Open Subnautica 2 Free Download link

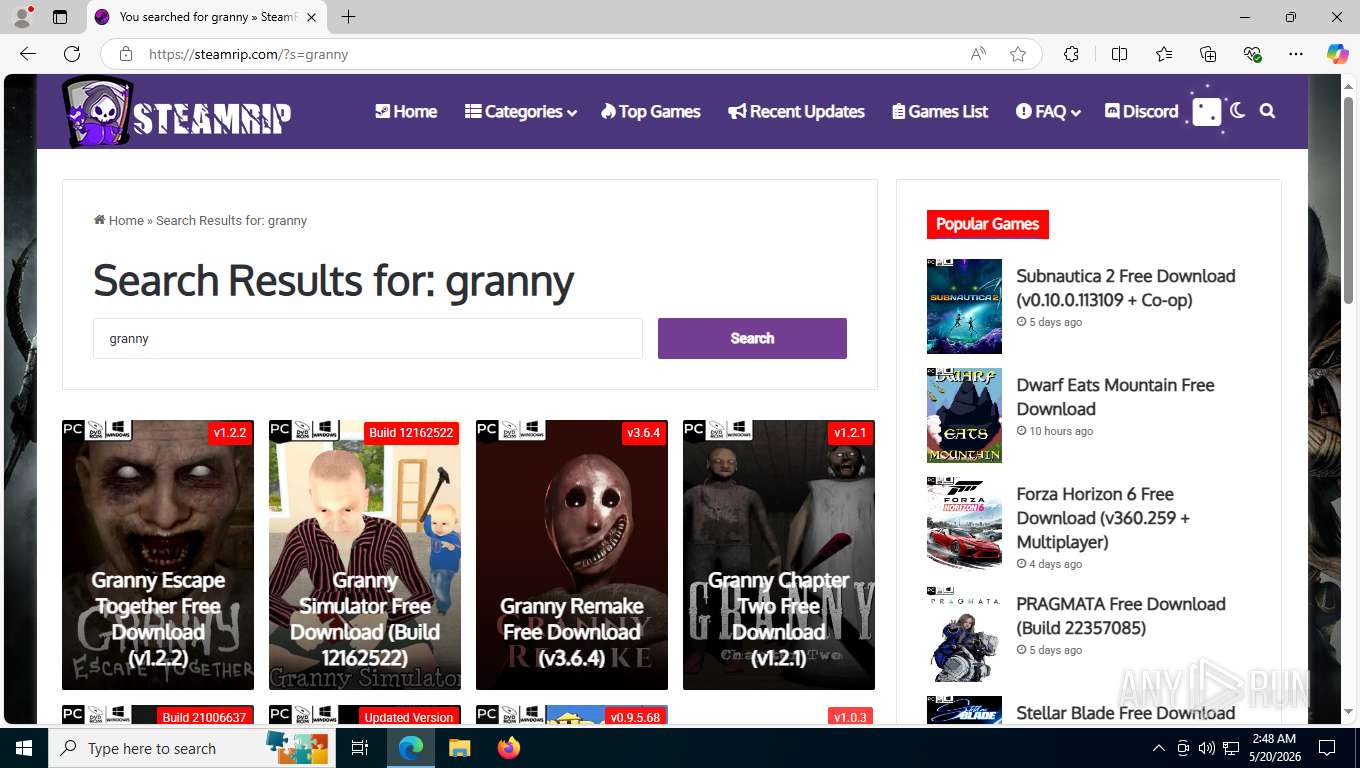(x=1126, y=288)
